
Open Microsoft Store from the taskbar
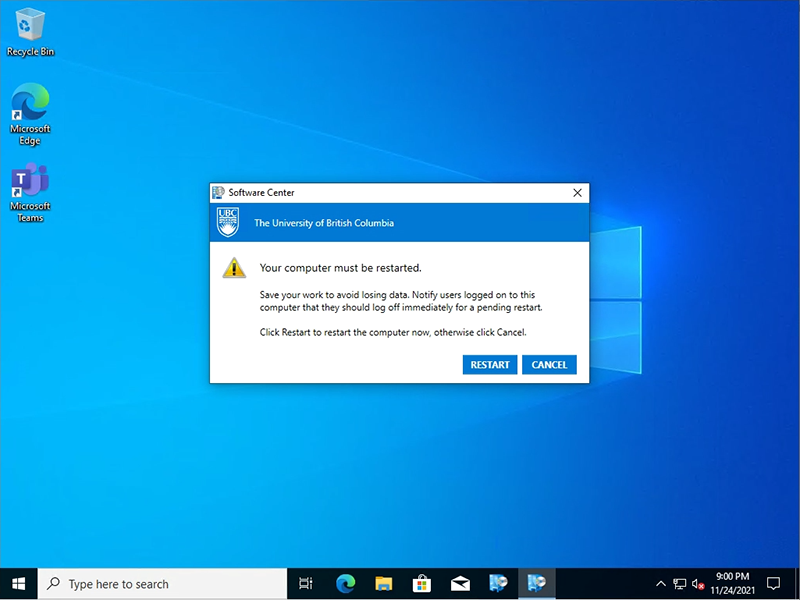421,584
